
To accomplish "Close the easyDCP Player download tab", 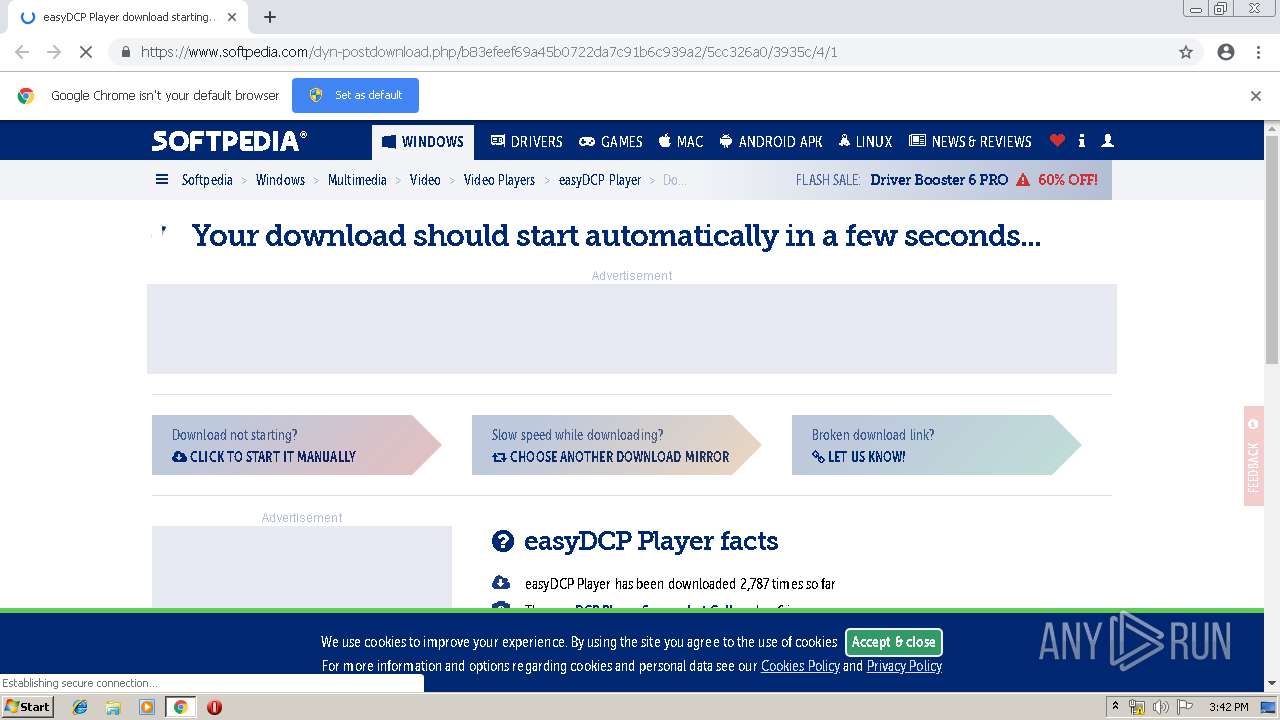I will click(232, 17).
